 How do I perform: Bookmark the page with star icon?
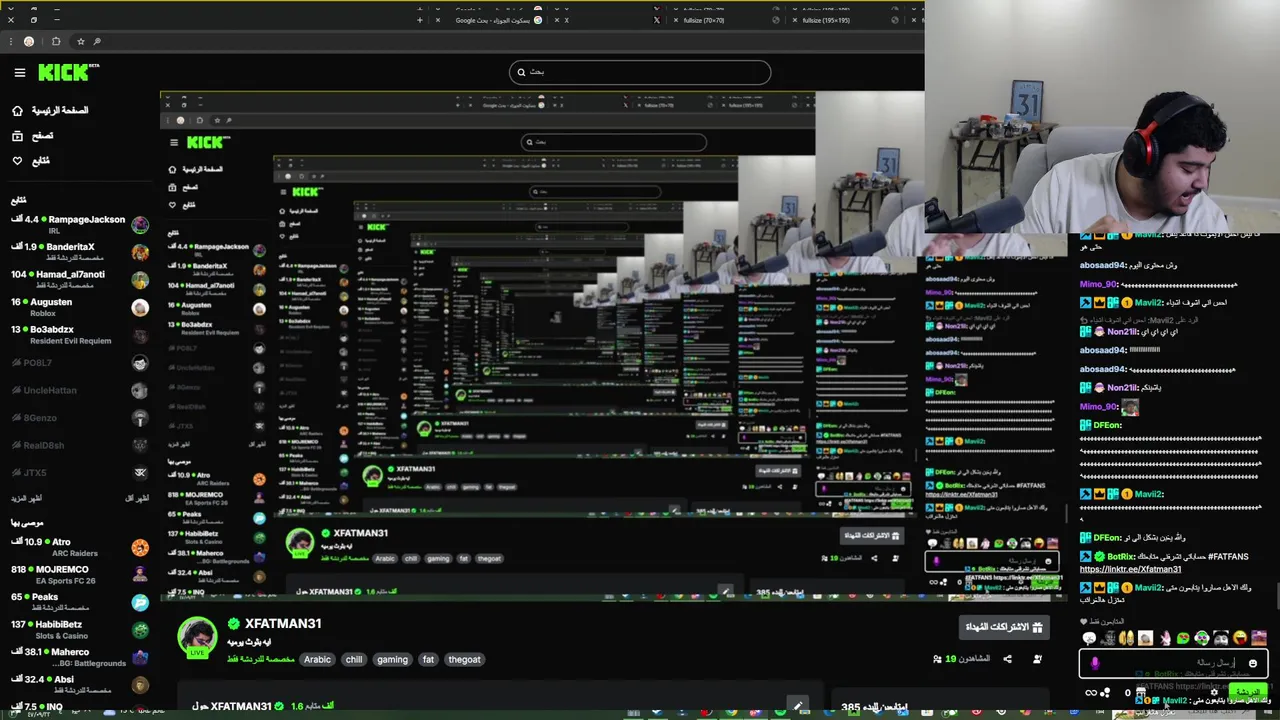pyautogui.click(x=83, y=42)
